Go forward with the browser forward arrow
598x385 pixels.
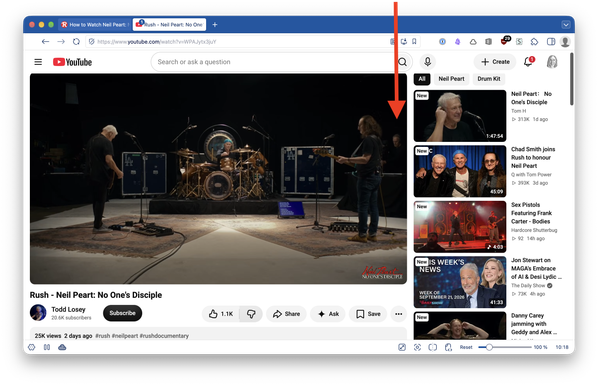(61, 42)
